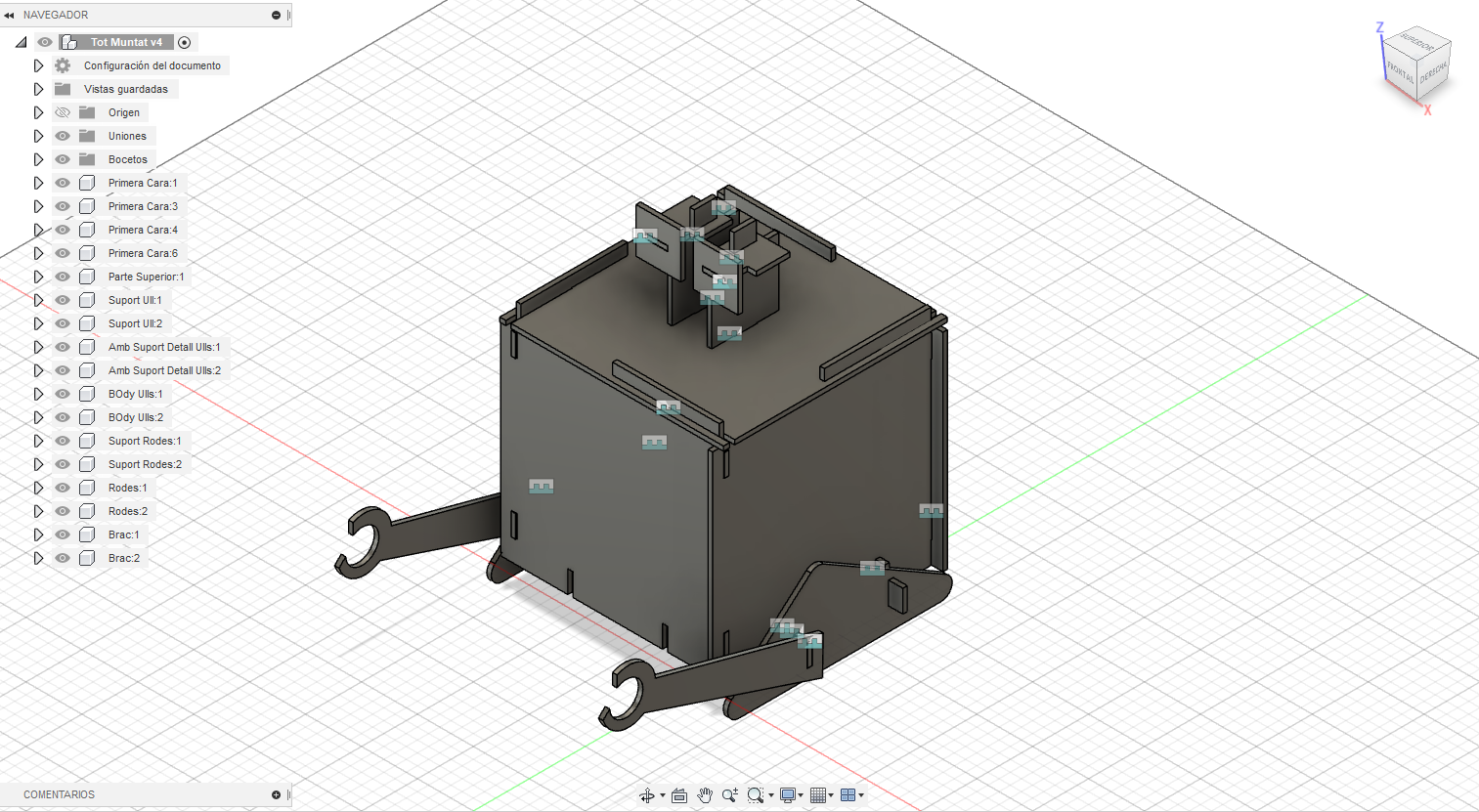The image size is (1479, 812).
Task: Click the ViewCube in the corner
Action: pos(1416,64)
